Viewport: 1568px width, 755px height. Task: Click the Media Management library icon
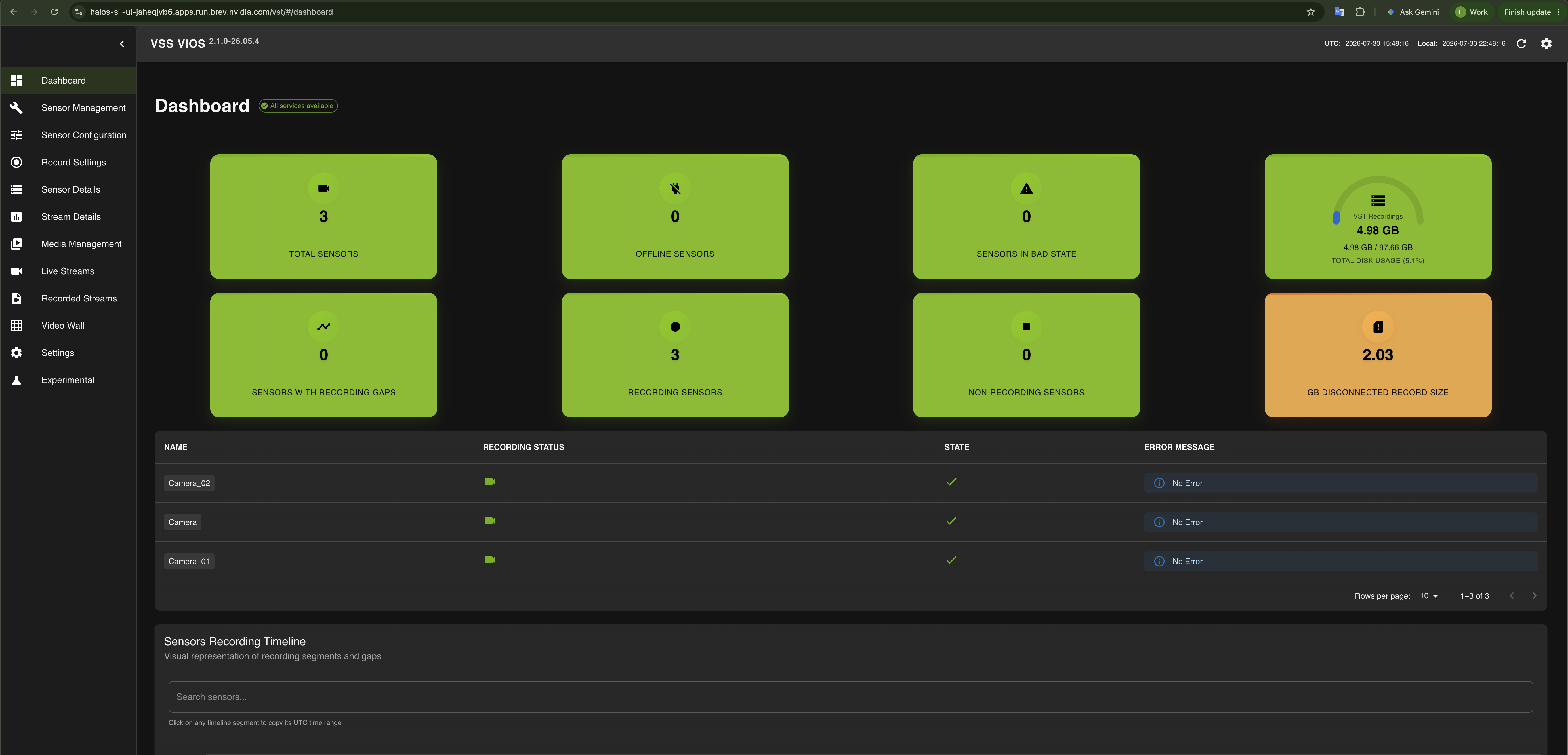pos(16,244)
